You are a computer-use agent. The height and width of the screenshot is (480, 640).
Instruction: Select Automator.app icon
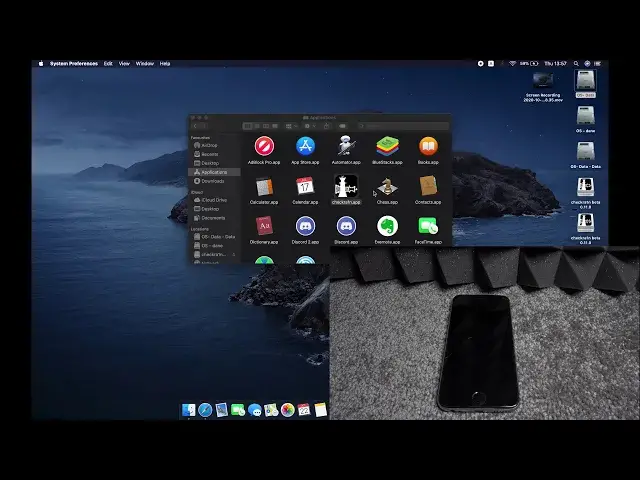click(x=346, y=146)
